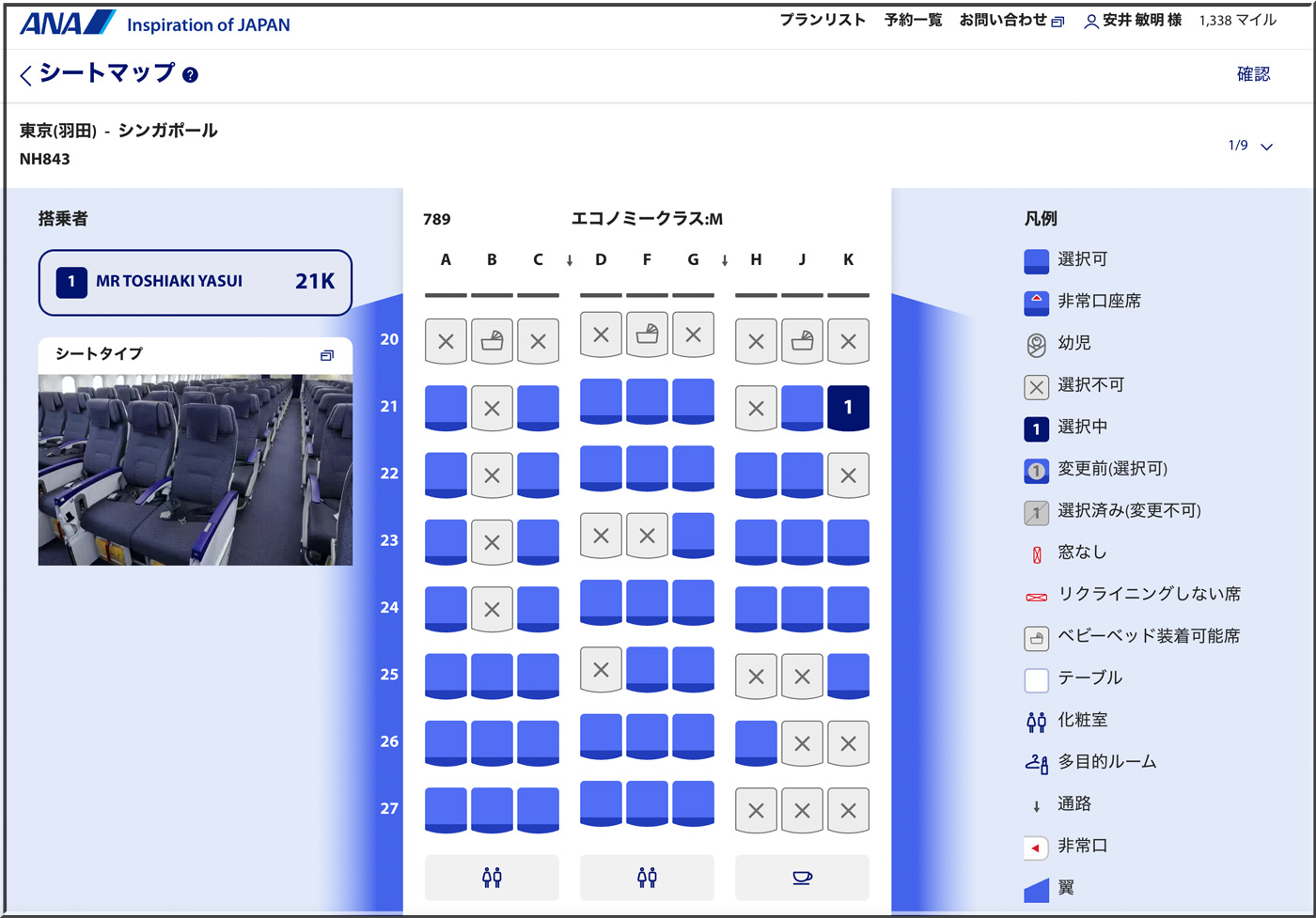Open seat type popup window icon
The width and height of the screenshot is (1316, 918).
coord(326,355)
